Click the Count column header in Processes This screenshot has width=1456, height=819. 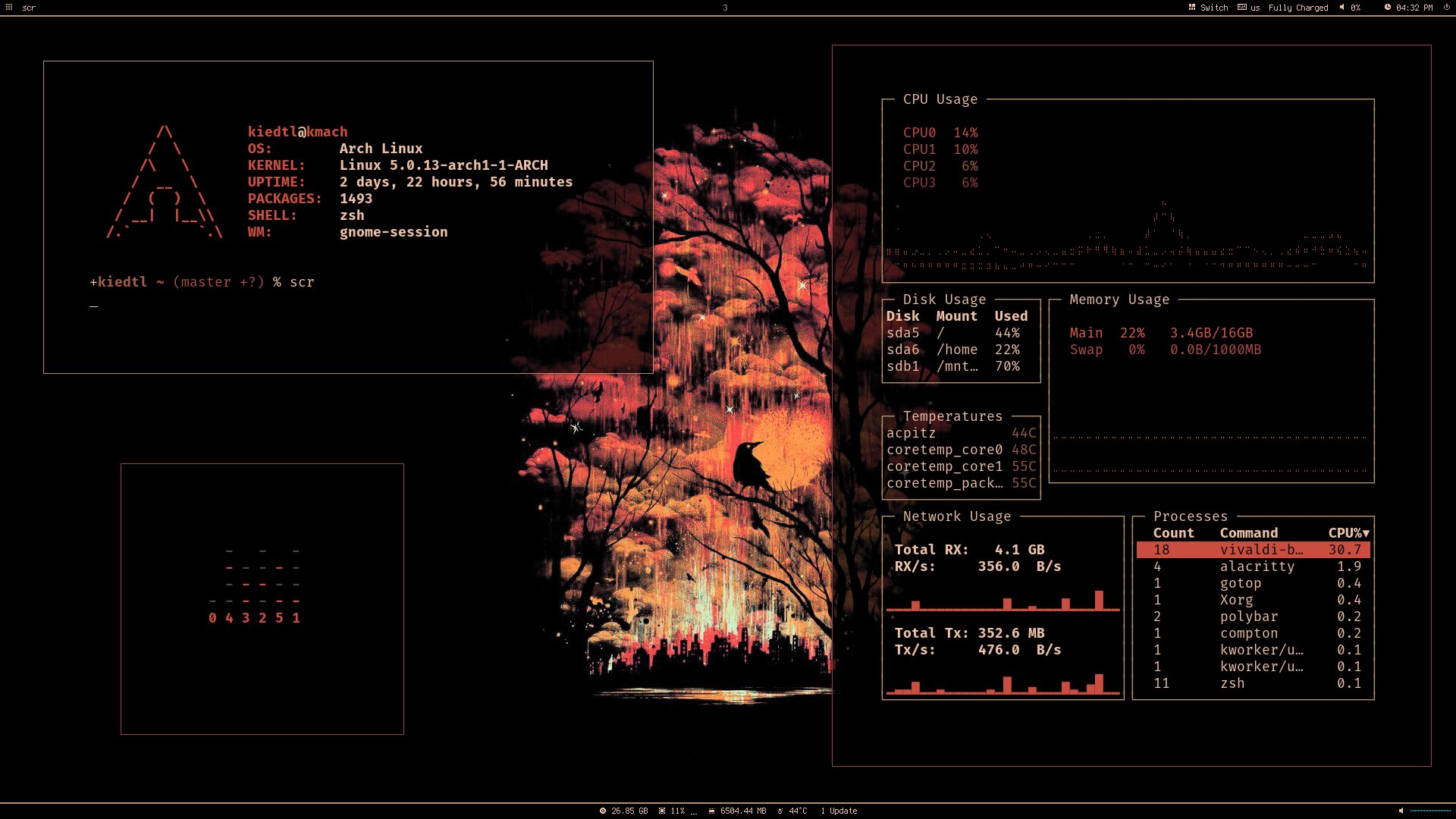(1173, 533)
